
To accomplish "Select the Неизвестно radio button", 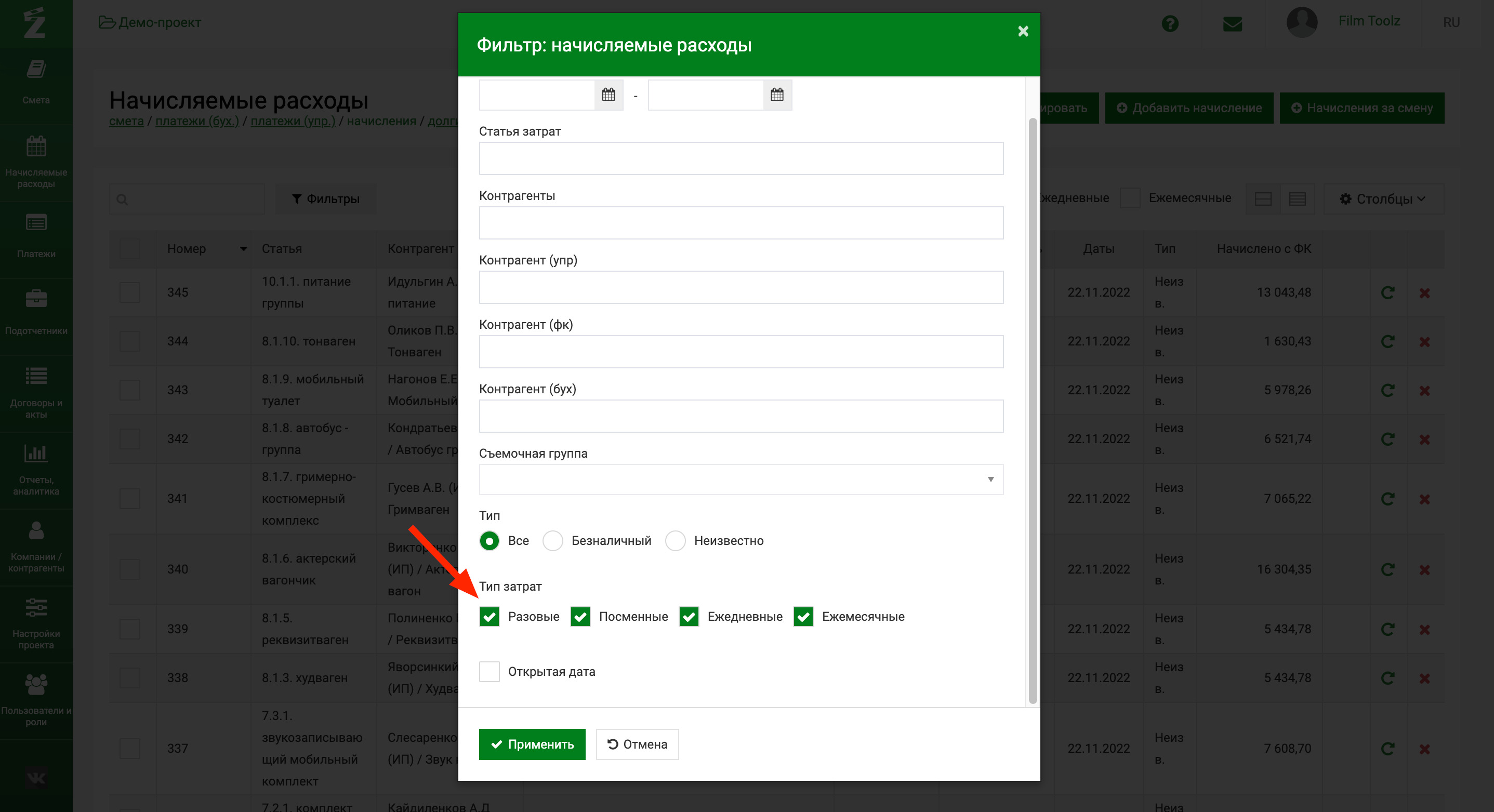I will [676, 541].
